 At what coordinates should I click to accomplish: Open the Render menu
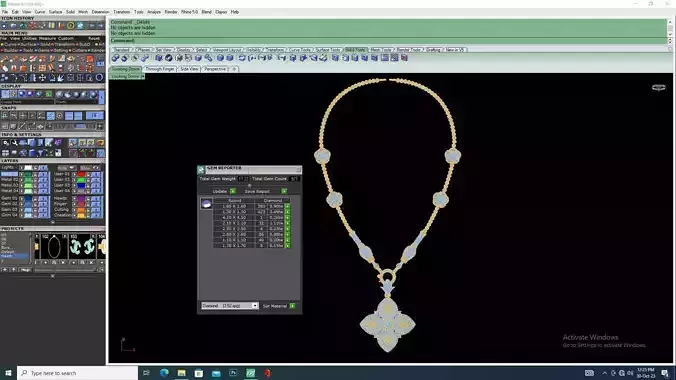171,12
